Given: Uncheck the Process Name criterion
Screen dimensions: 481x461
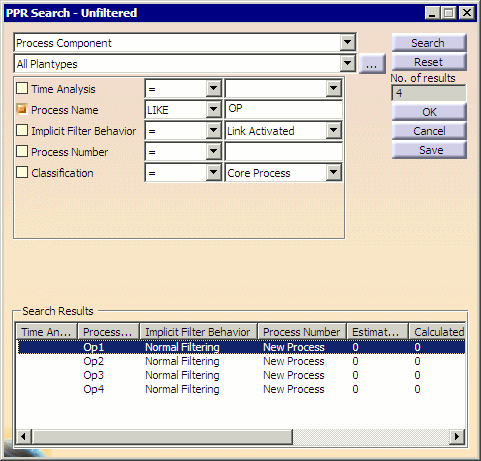Looking at the screenshot, I should [22, 109].
